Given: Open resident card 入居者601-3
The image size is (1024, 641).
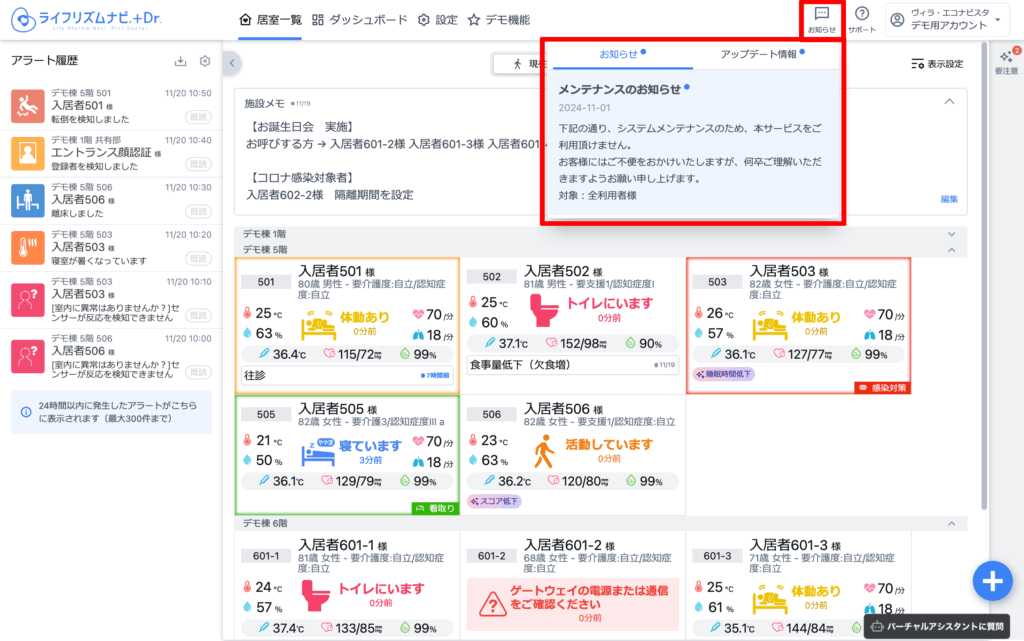Looking at the screenshot, I should point(798,586).
